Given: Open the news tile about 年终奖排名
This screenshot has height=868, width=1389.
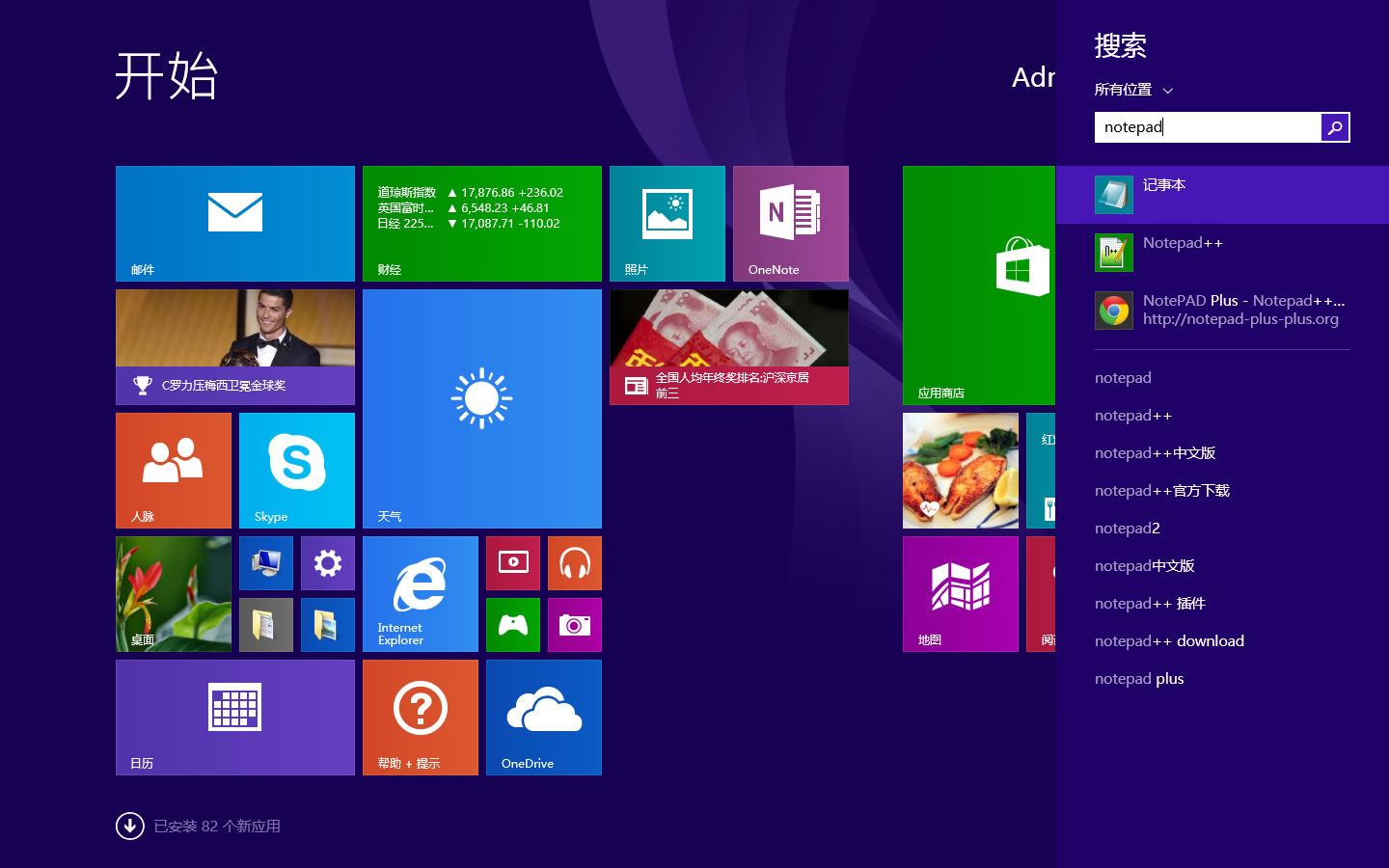Looking at the screenshot, I should click(x=729, y=347).
